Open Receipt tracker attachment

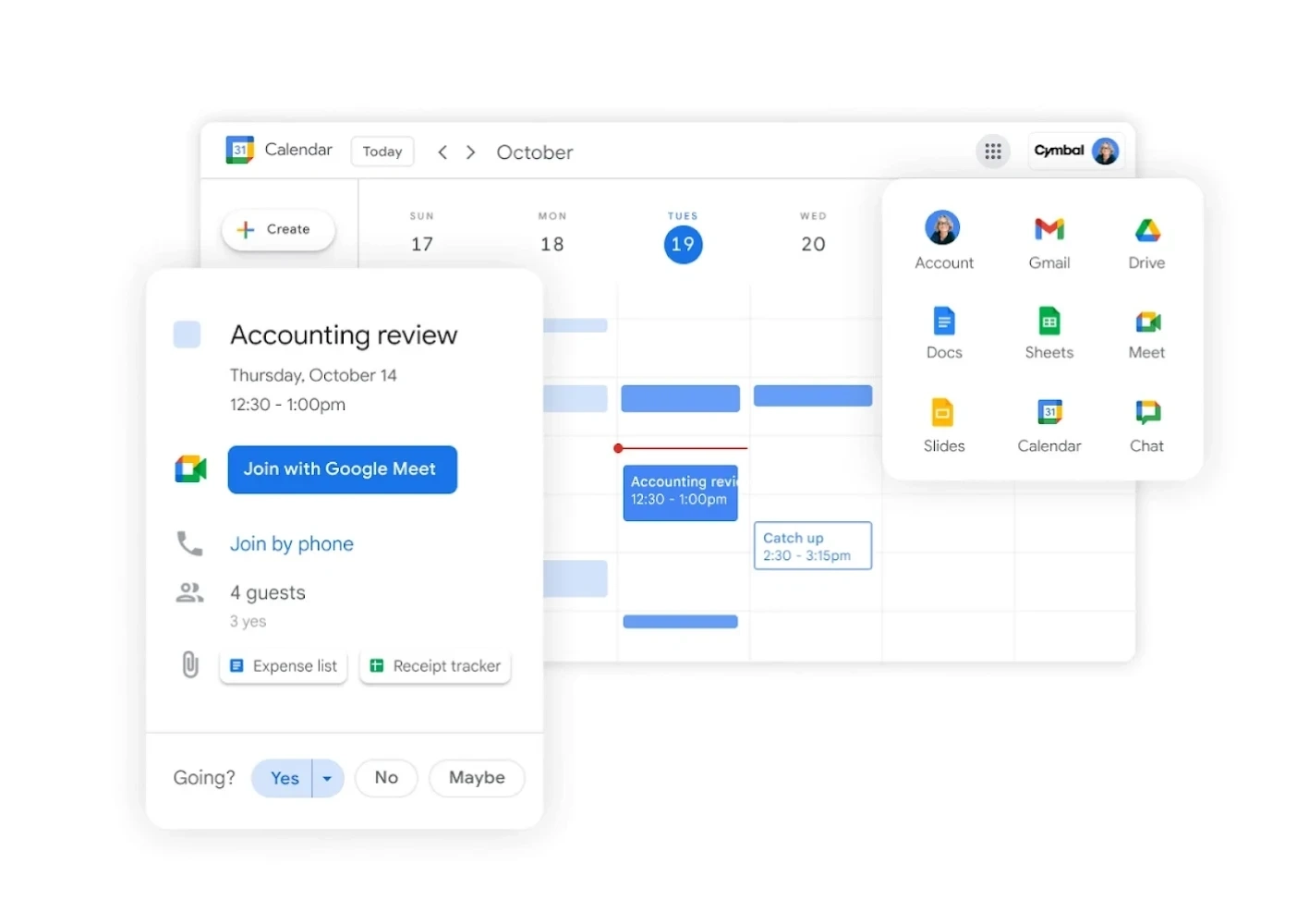click(435, 666)
